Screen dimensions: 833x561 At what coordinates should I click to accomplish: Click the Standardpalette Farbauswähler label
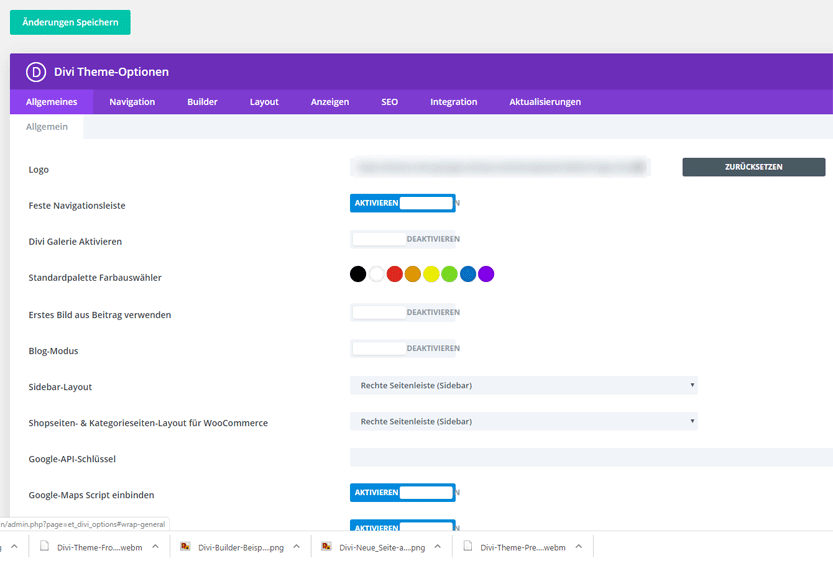point(95,277)
